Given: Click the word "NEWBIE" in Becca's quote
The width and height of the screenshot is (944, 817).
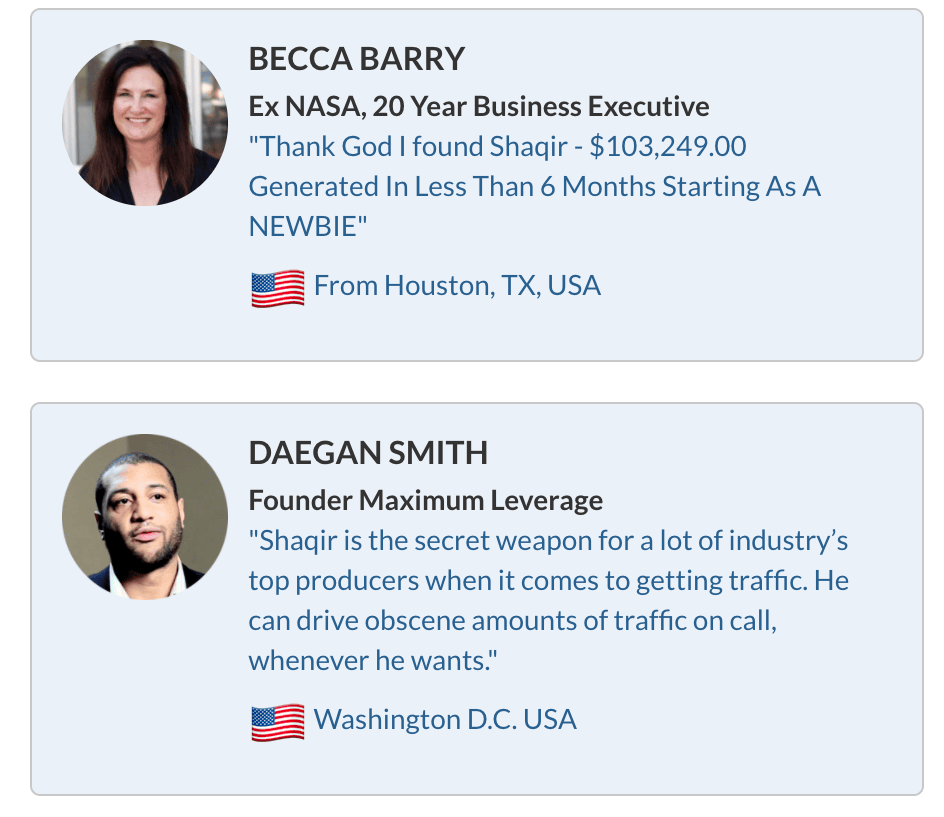Looking at the screenshot, I should click(302, 226).
